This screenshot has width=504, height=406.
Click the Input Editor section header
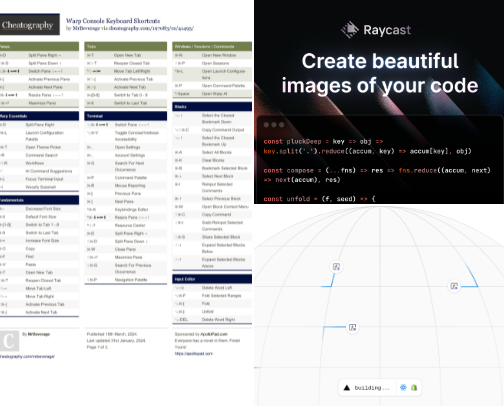[212, 279]
